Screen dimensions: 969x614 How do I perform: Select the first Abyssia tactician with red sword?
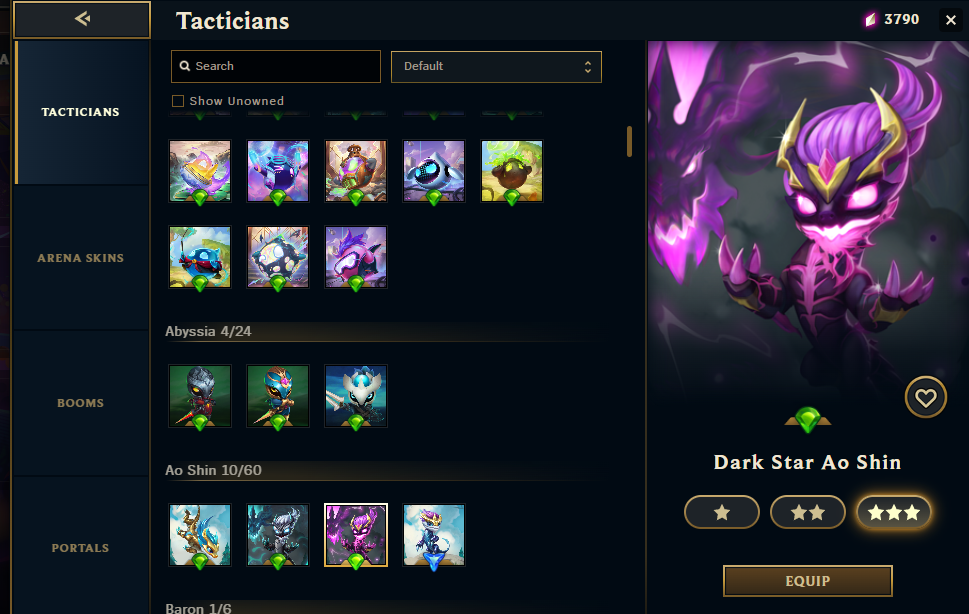[200, 396]
